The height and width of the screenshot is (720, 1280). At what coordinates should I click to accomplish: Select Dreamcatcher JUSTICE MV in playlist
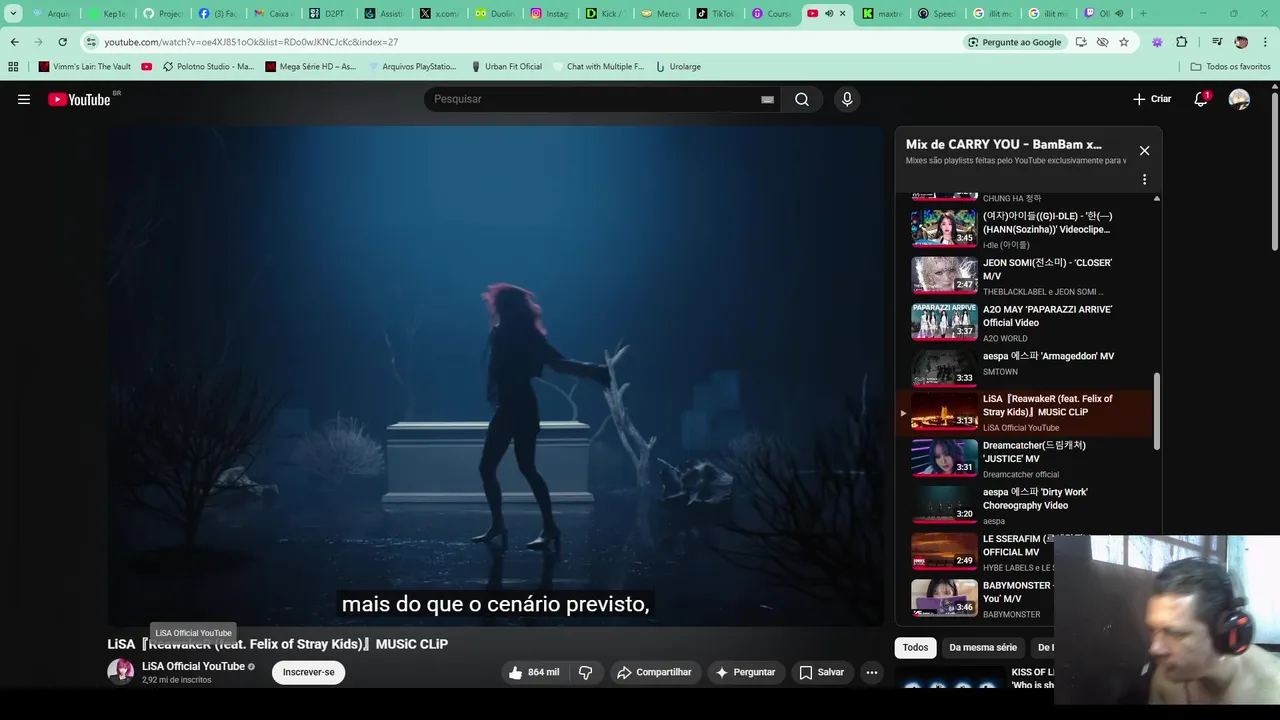944,458
